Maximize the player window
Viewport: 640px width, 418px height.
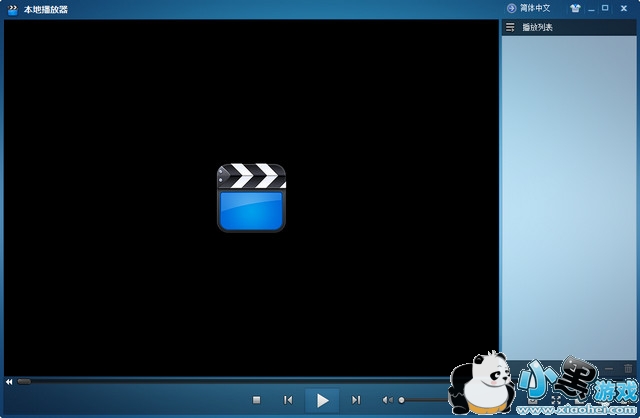pyautogui.click(x=605, y=8)
